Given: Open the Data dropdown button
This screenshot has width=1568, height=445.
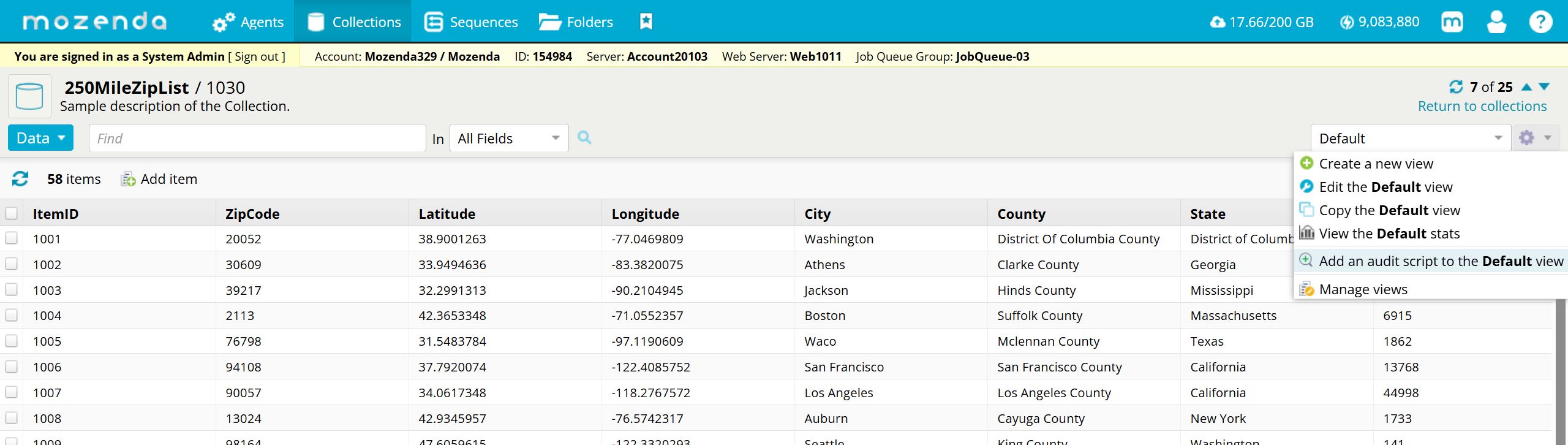Looking at the screenshot, I should pyautogui.click(x=40, y=138).
